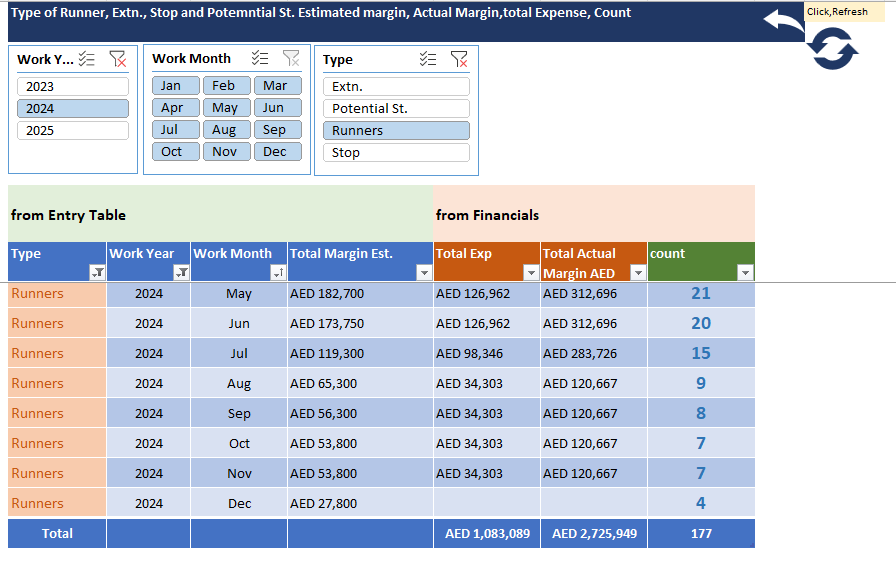
Task: Clear filter on Work Month slicer
Action: (291, 58)
